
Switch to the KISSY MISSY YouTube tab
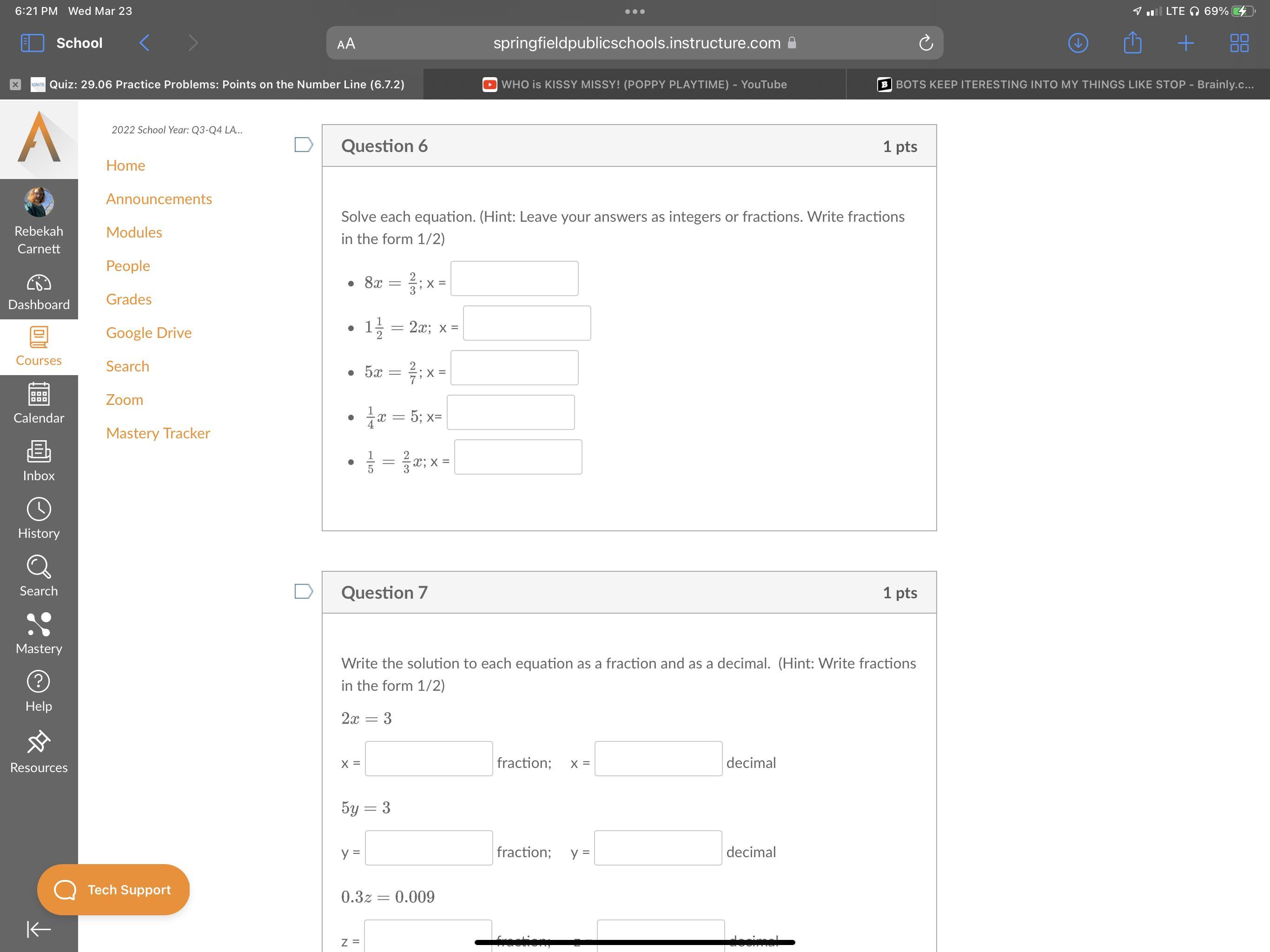pos(635,85)
